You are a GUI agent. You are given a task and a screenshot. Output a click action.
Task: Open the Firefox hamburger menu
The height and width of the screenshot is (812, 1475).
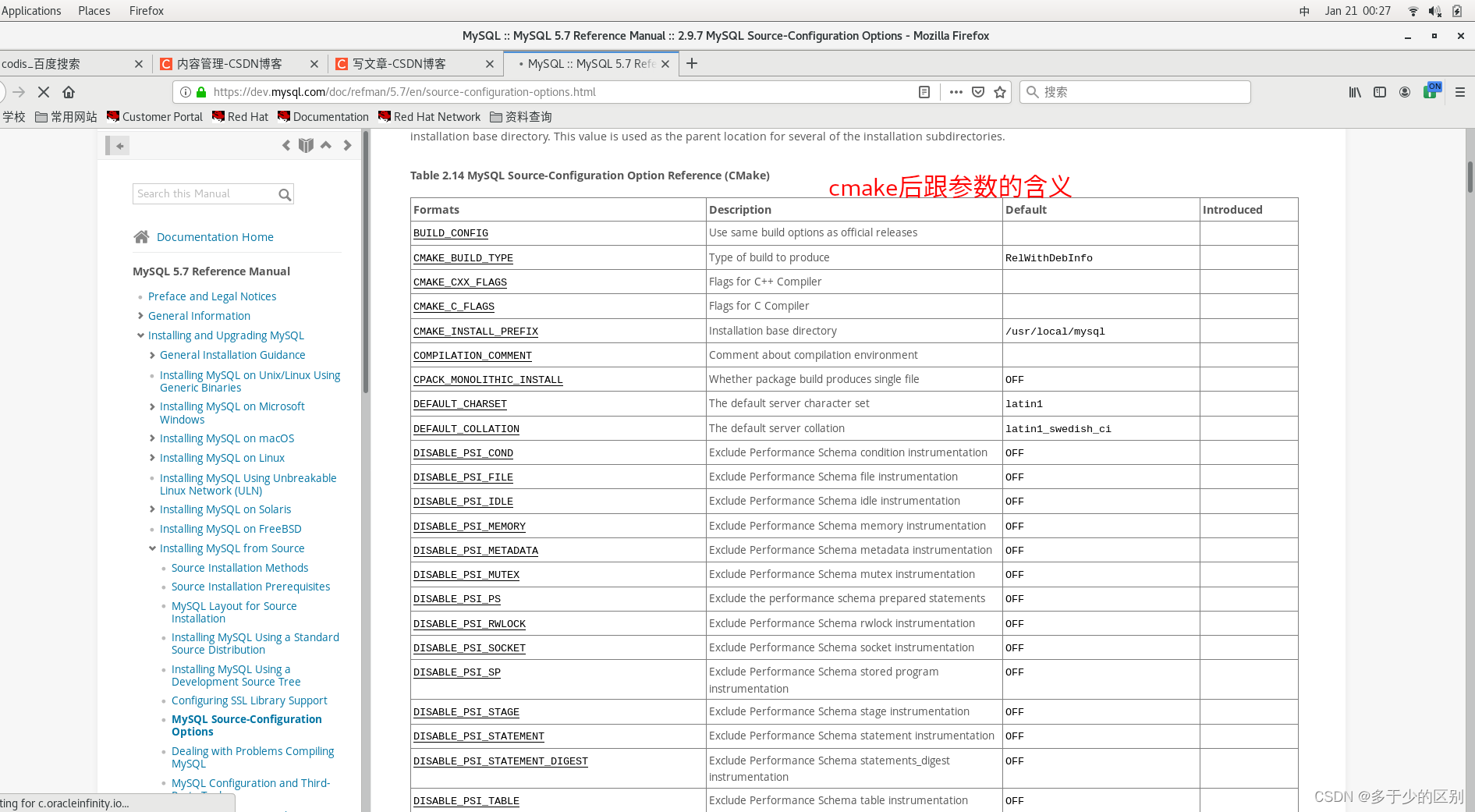tap(1460, 92)
